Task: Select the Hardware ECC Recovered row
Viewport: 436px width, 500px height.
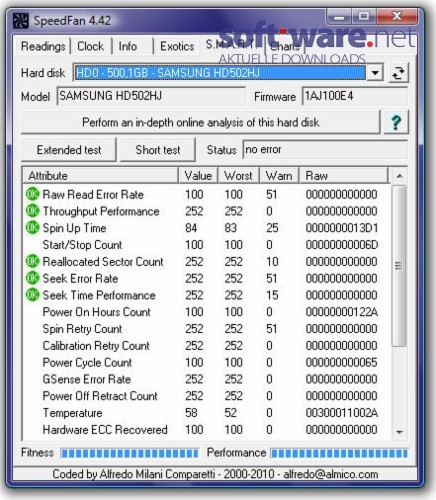Action: (207, 429)
